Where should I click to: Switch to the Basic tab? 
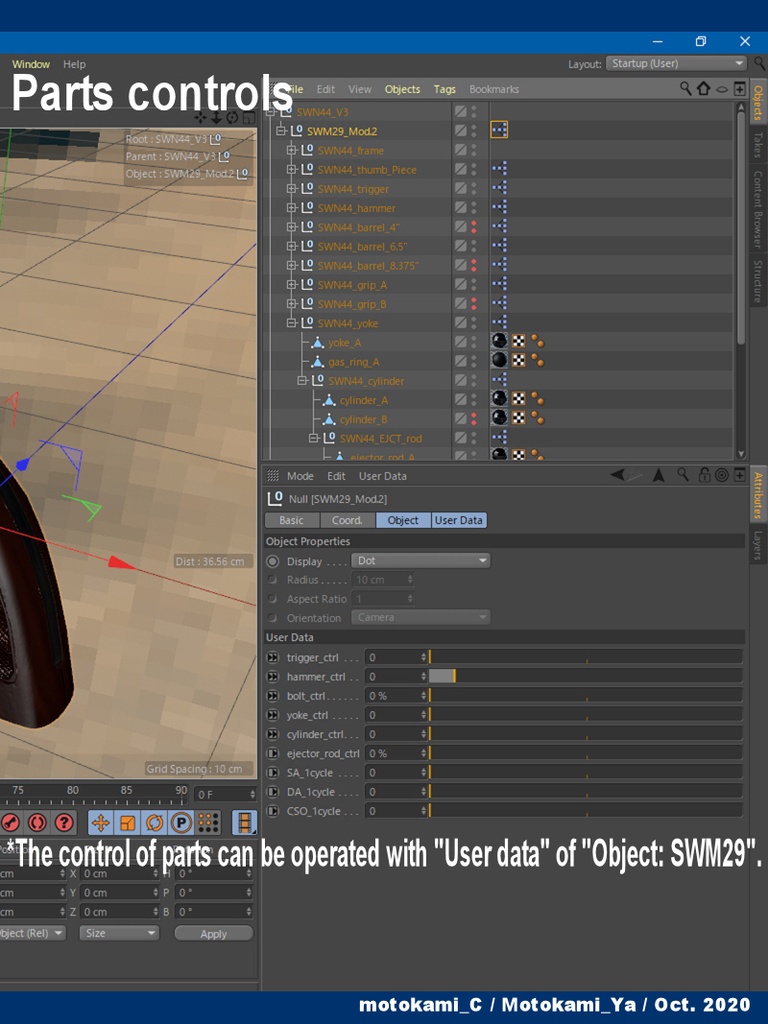(291, 520)
